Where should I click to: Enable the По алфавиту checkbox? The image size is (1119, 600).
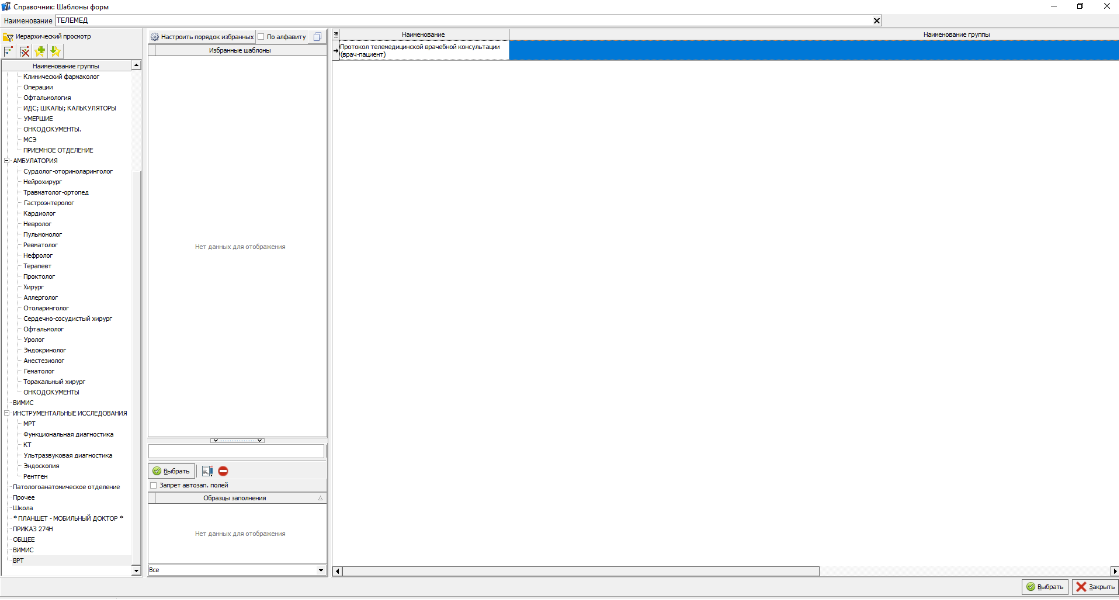pyautogui.click(x=261, y=37)
